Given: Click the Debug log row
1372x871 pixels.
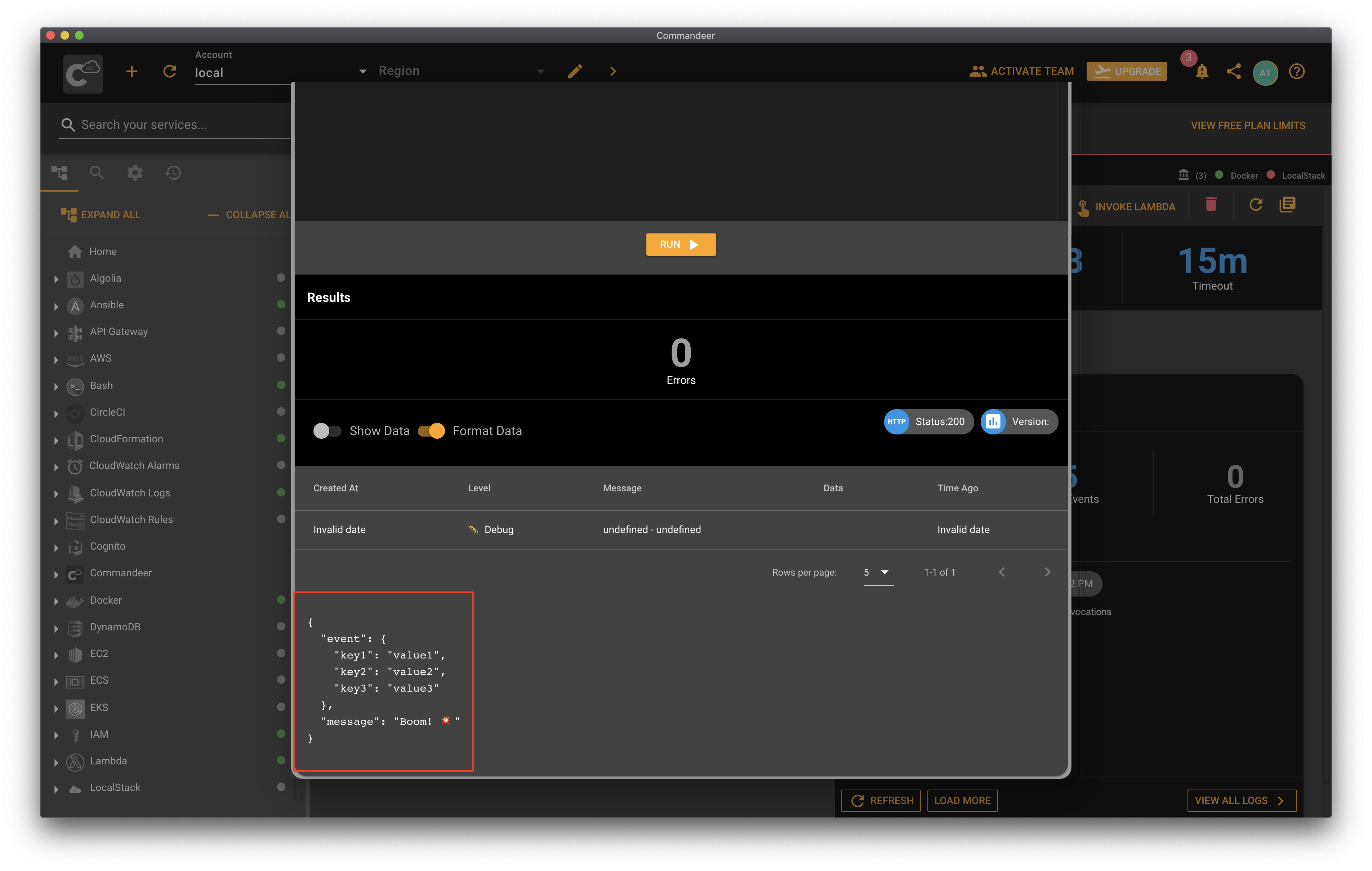Looking at the screenshot, I should pyautogui.click(x=681, y=530).
